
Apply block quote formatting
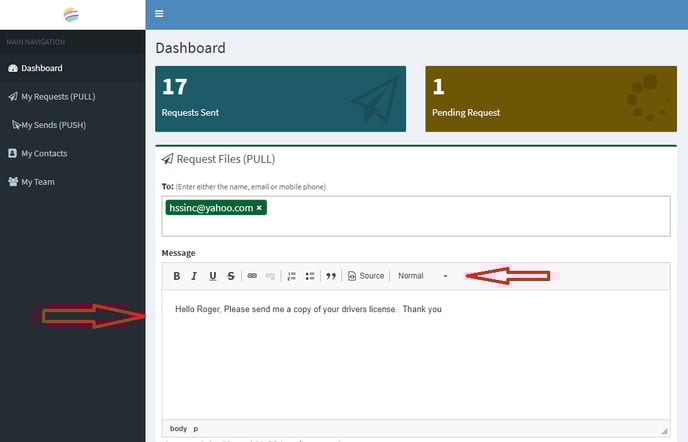coord(331,276)
